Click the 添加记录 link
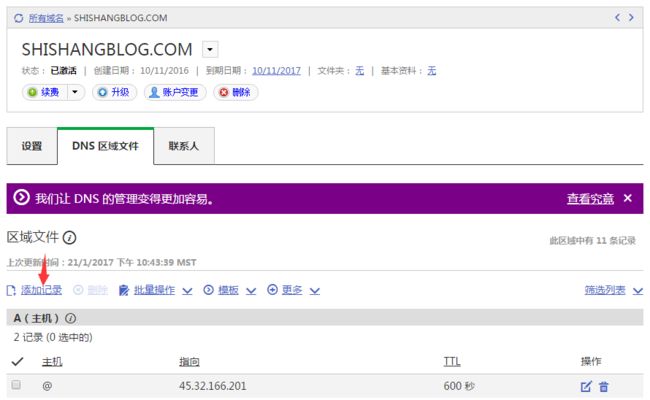Viewport: 650px width, 400px height. (x=41, y=290)
